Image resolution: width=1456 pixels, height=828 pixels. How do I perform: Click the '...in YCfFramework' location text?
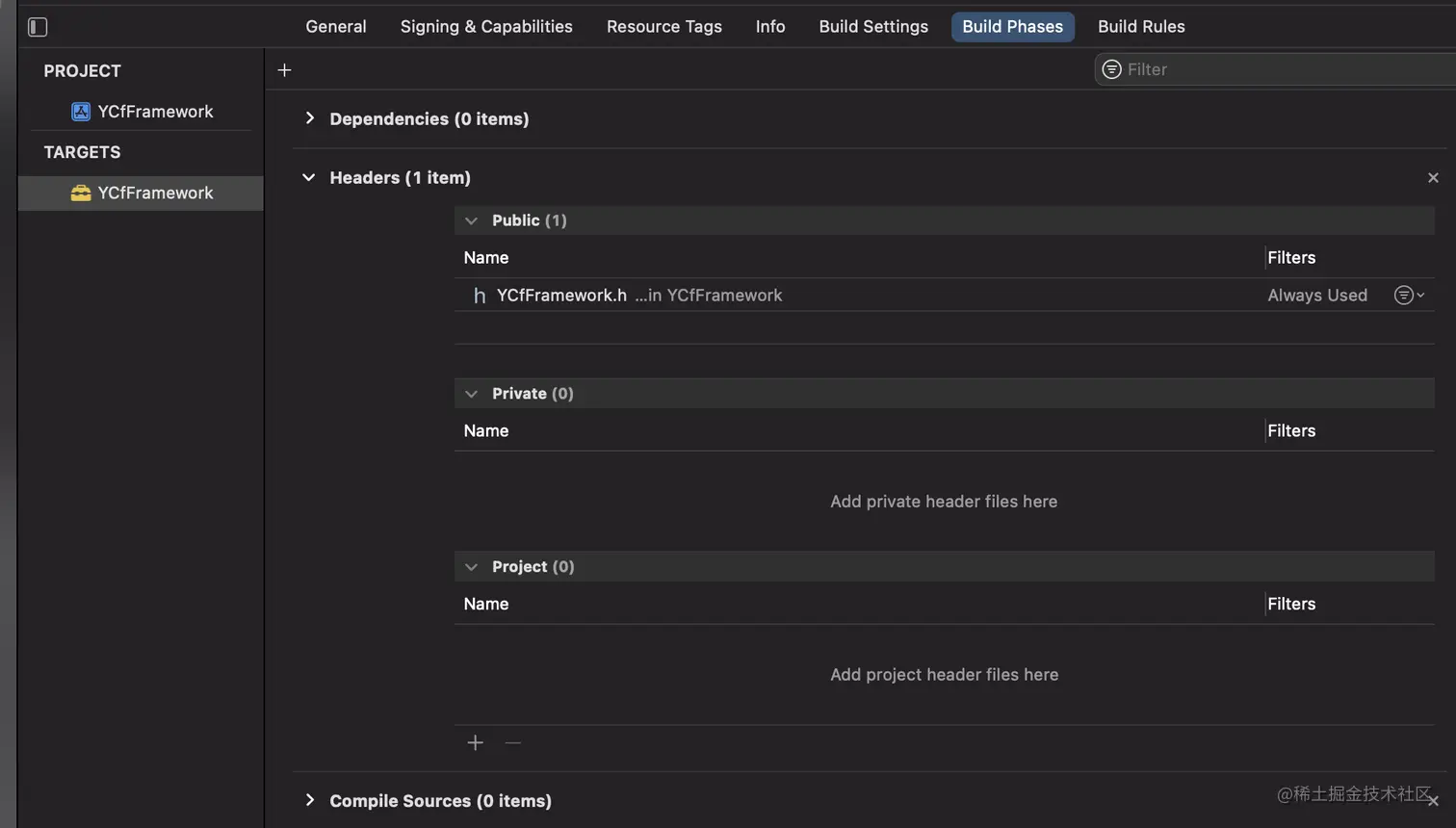709,296
